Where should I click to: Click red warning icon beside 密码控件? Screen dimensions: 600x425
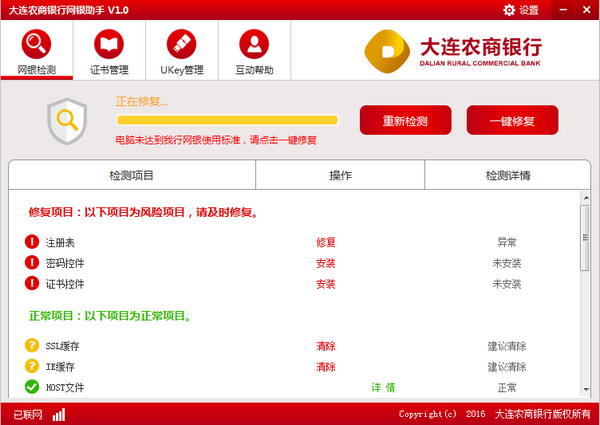[x=32, y=262]
